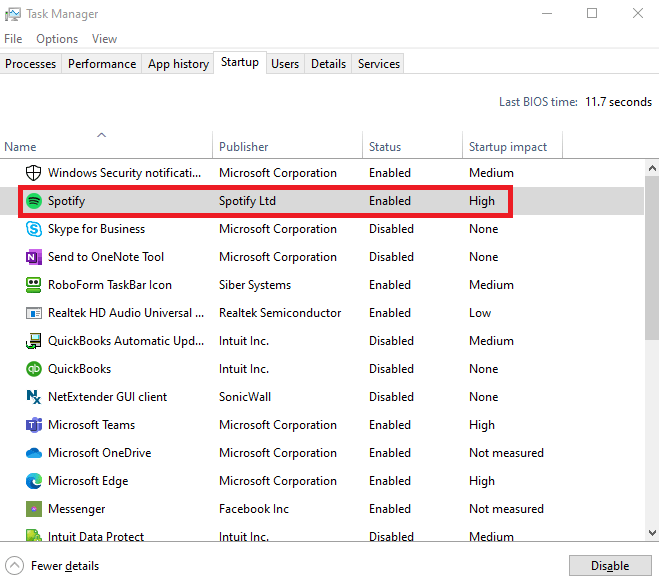Open the View menu

(x=104, y=39)
